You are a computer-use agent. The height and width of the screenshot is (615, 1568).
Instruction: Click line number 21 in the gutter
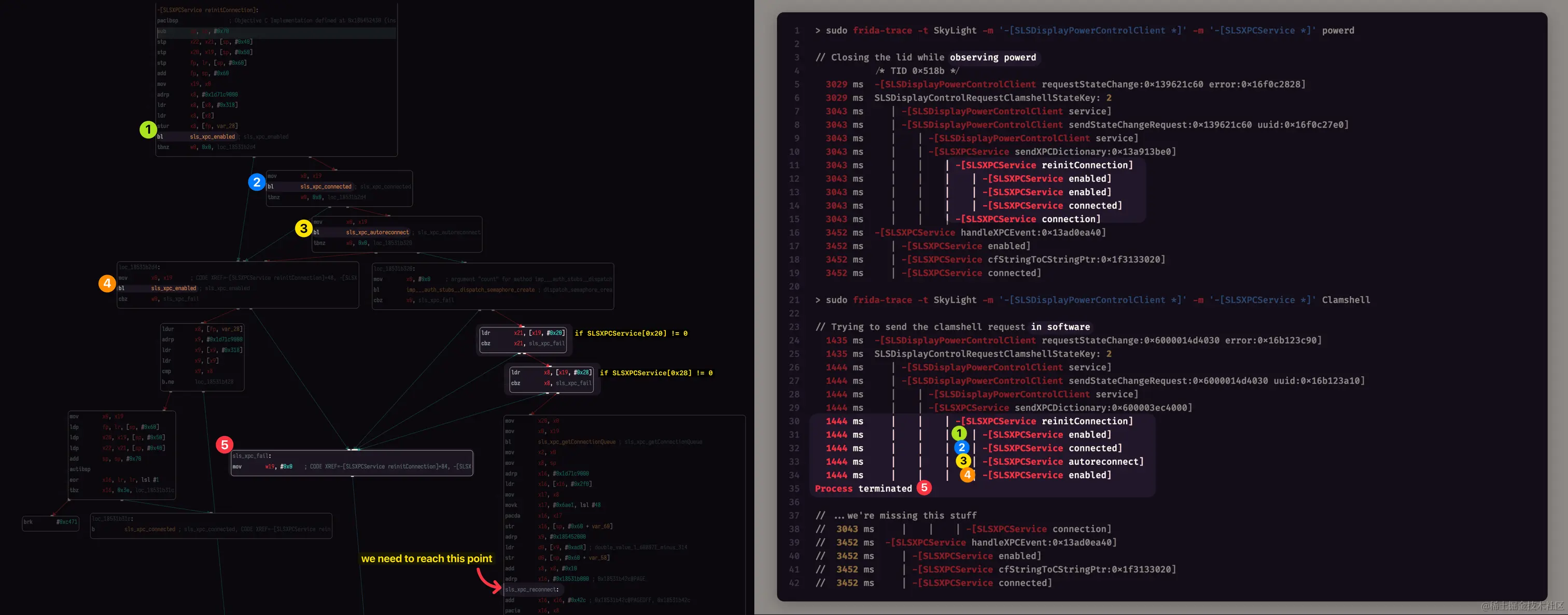(794, 300)
